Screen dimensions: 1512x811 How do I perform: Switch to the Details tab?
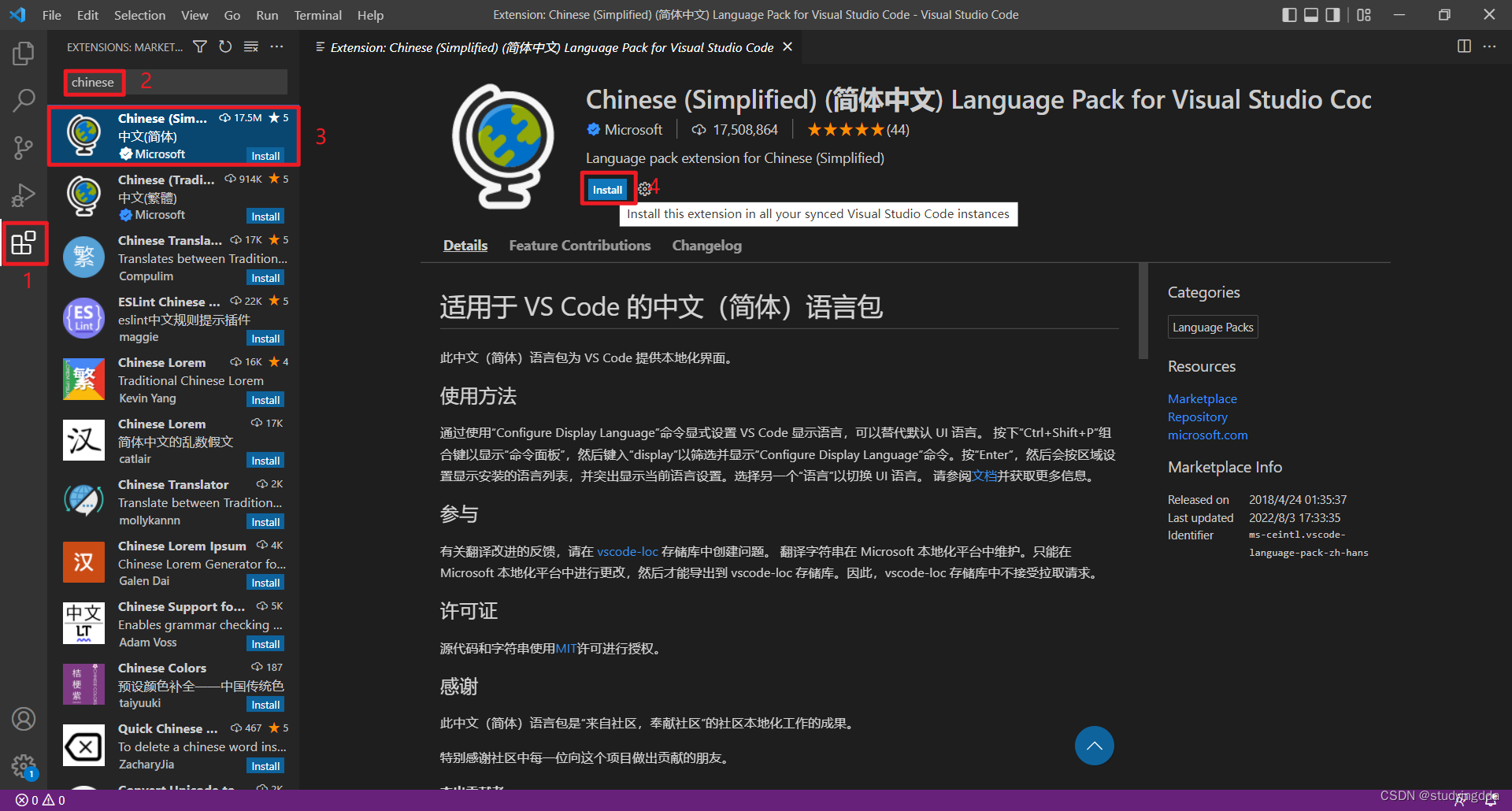click(465, 246)
